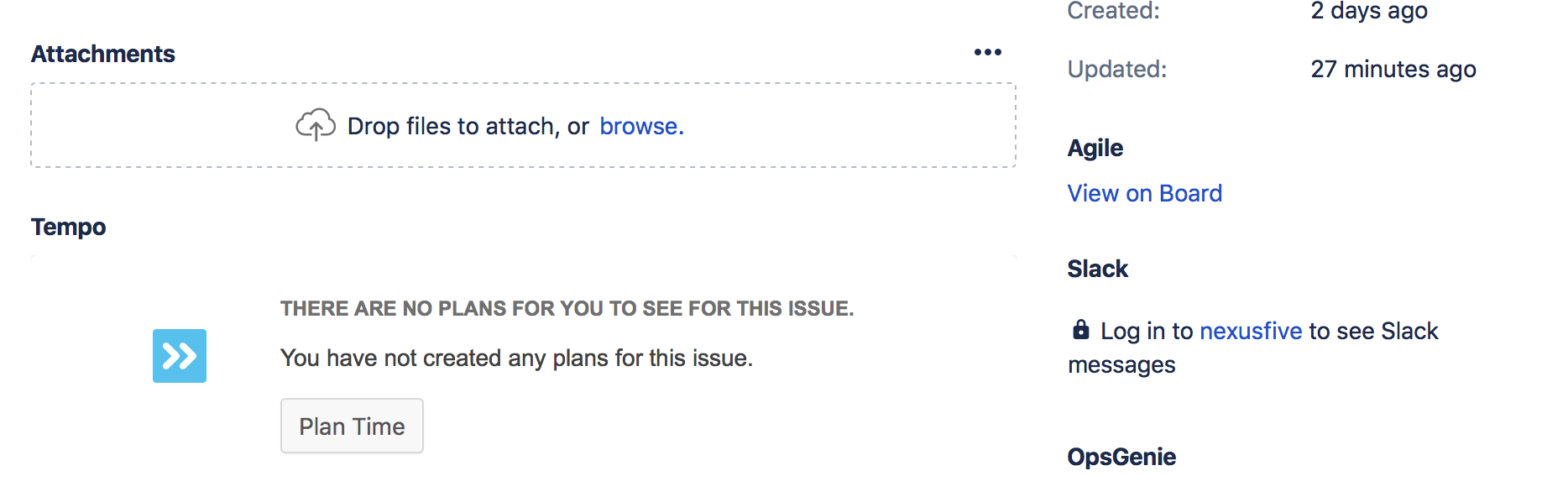This screenshot has height=497, width=1568.
Task: Expand the Tempo section
Action: point(69,226)
